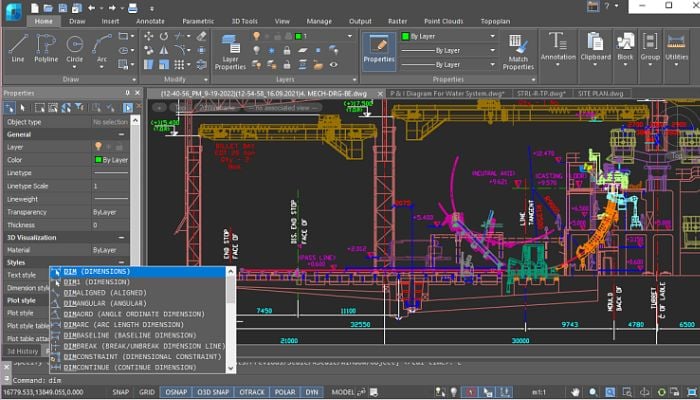Collapse the General section in Properties panel
The height and width of the screenshot is (400, 700).
tap(121, 134)
